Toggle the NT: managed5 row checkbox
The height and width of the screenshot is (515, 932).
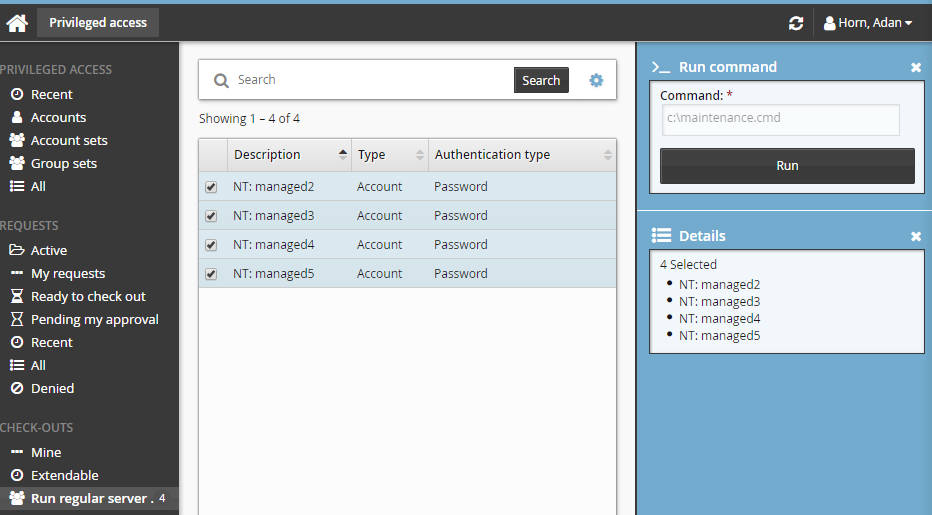pyautogui.click(x=211, y=274)
